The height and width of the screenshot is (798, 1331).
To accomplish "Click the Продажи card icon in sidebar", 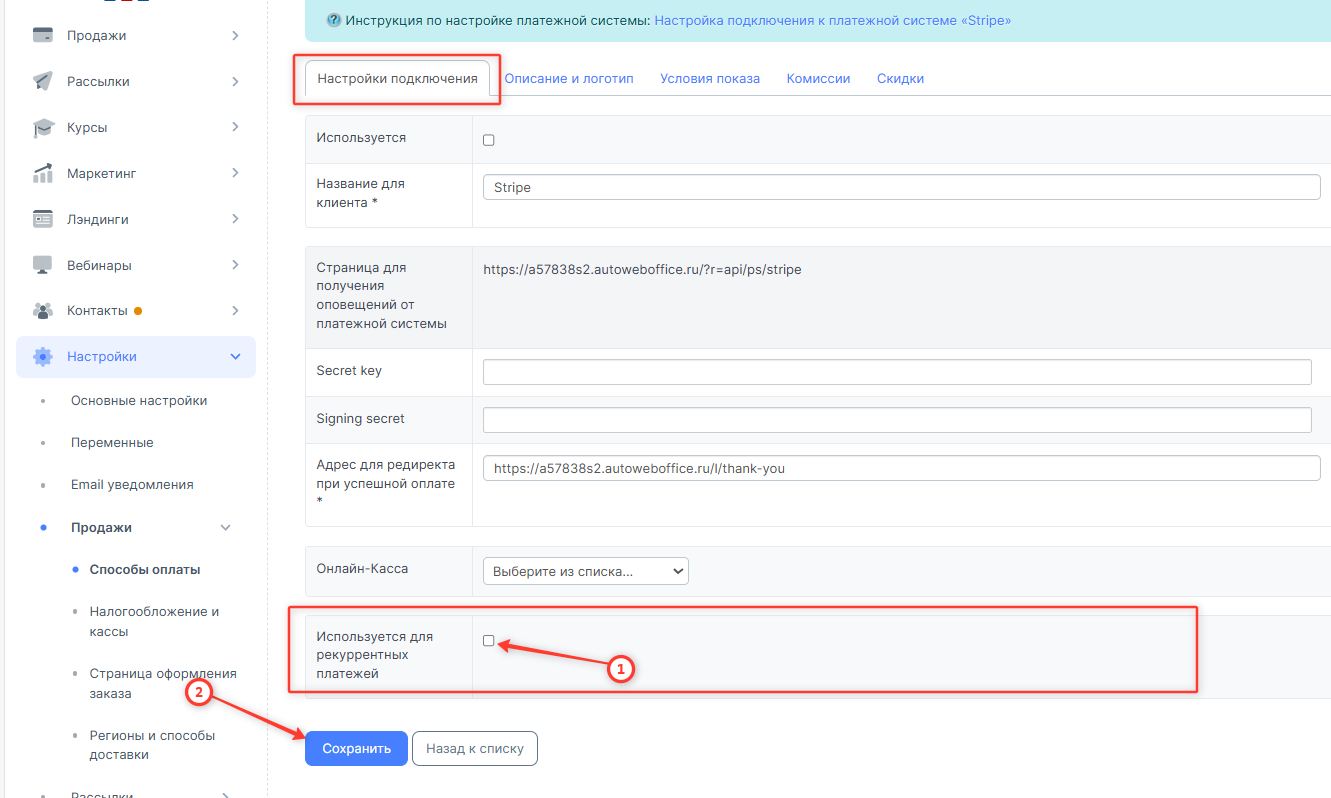I will (43, 36).
